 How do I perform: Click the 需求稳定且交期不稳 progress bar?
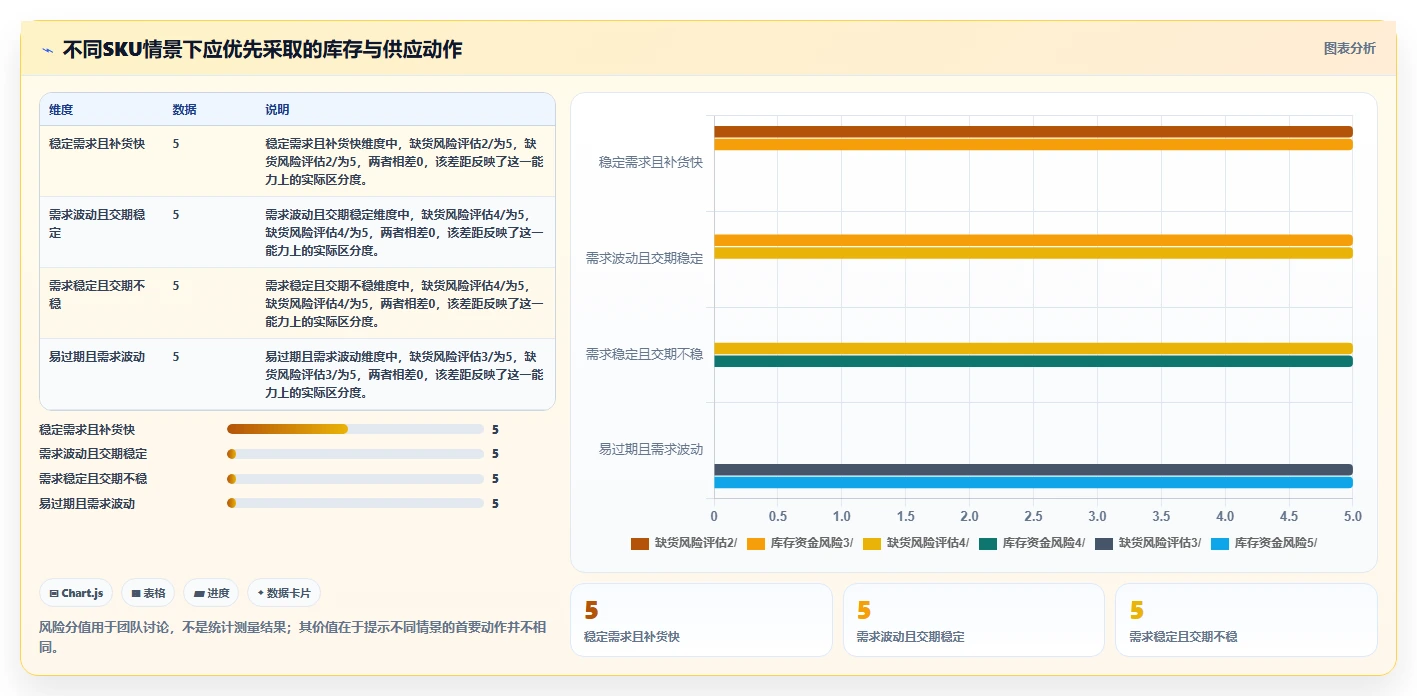[355, 479]
